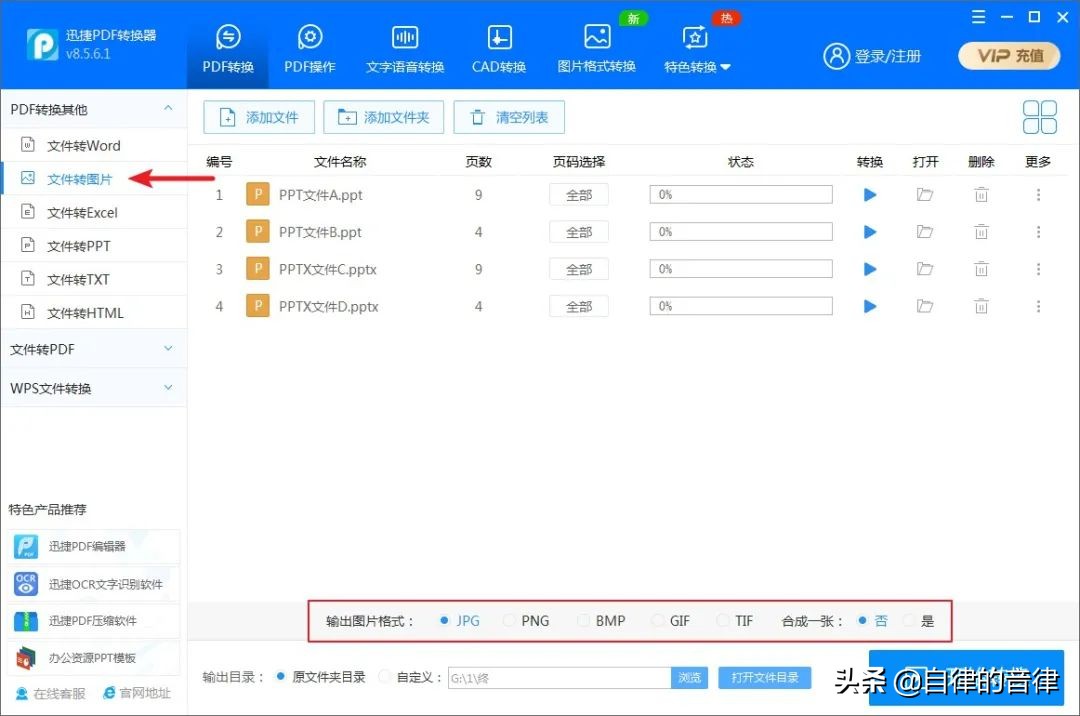This screenshot has width=1080, height=716.
Task: Select the CAD转换 tab
Action: tap(499, 49)
